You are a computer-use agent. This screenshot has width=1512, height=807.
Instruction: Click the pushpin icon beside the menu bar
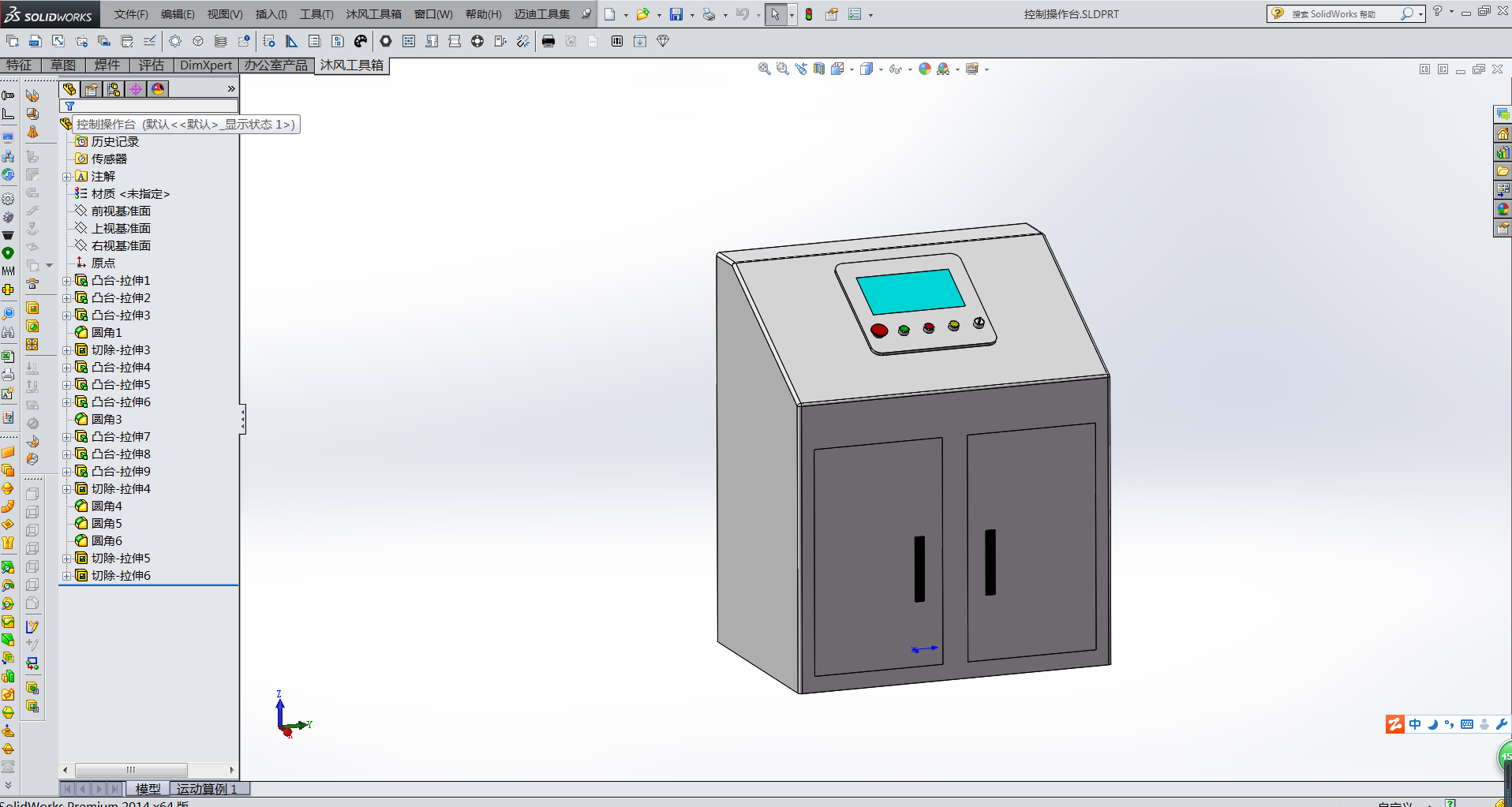tap(586, 13)
